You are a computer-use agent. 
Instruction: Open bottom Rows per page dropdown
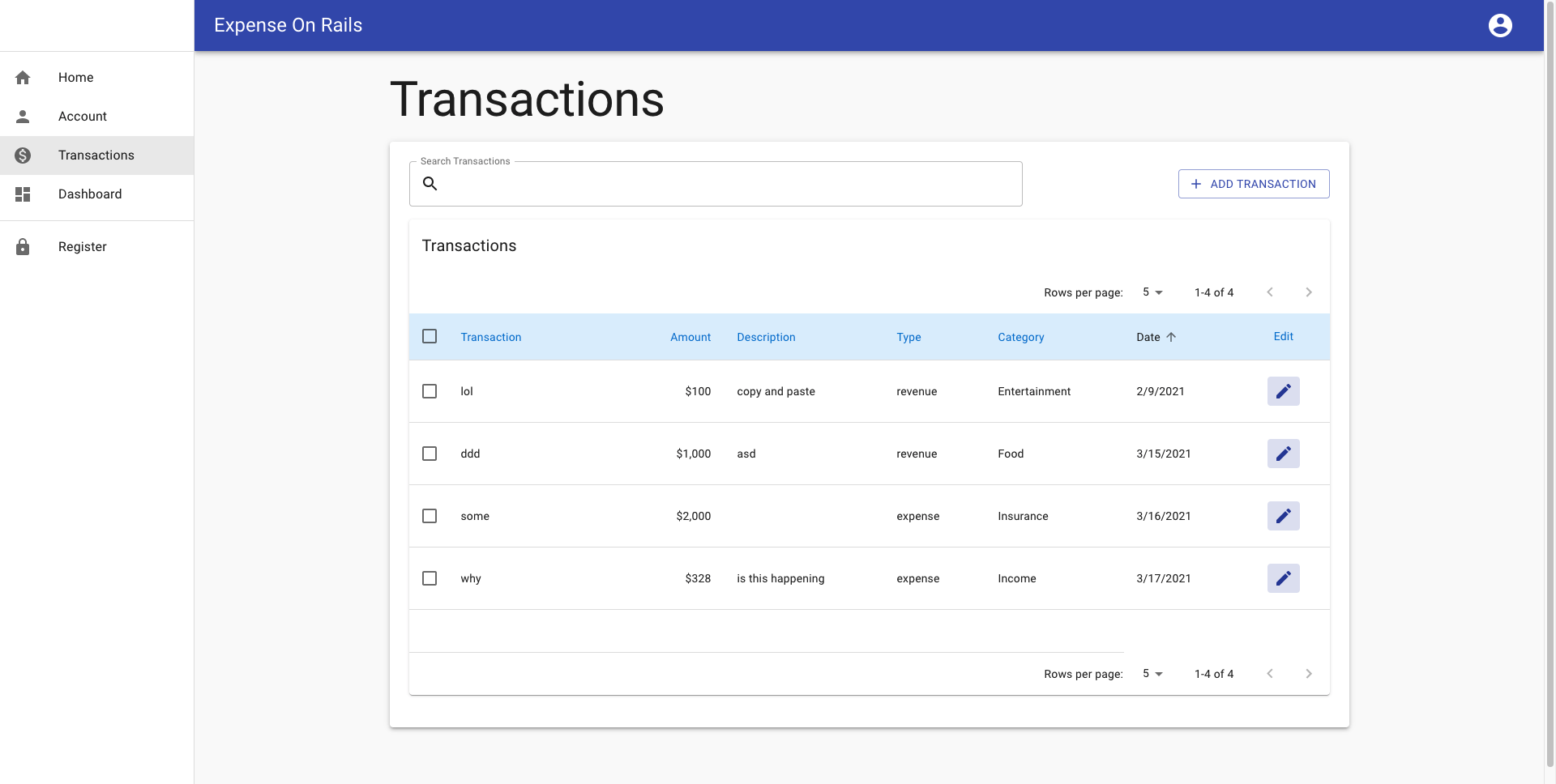pyautogui.click(x=1152, y=674)
